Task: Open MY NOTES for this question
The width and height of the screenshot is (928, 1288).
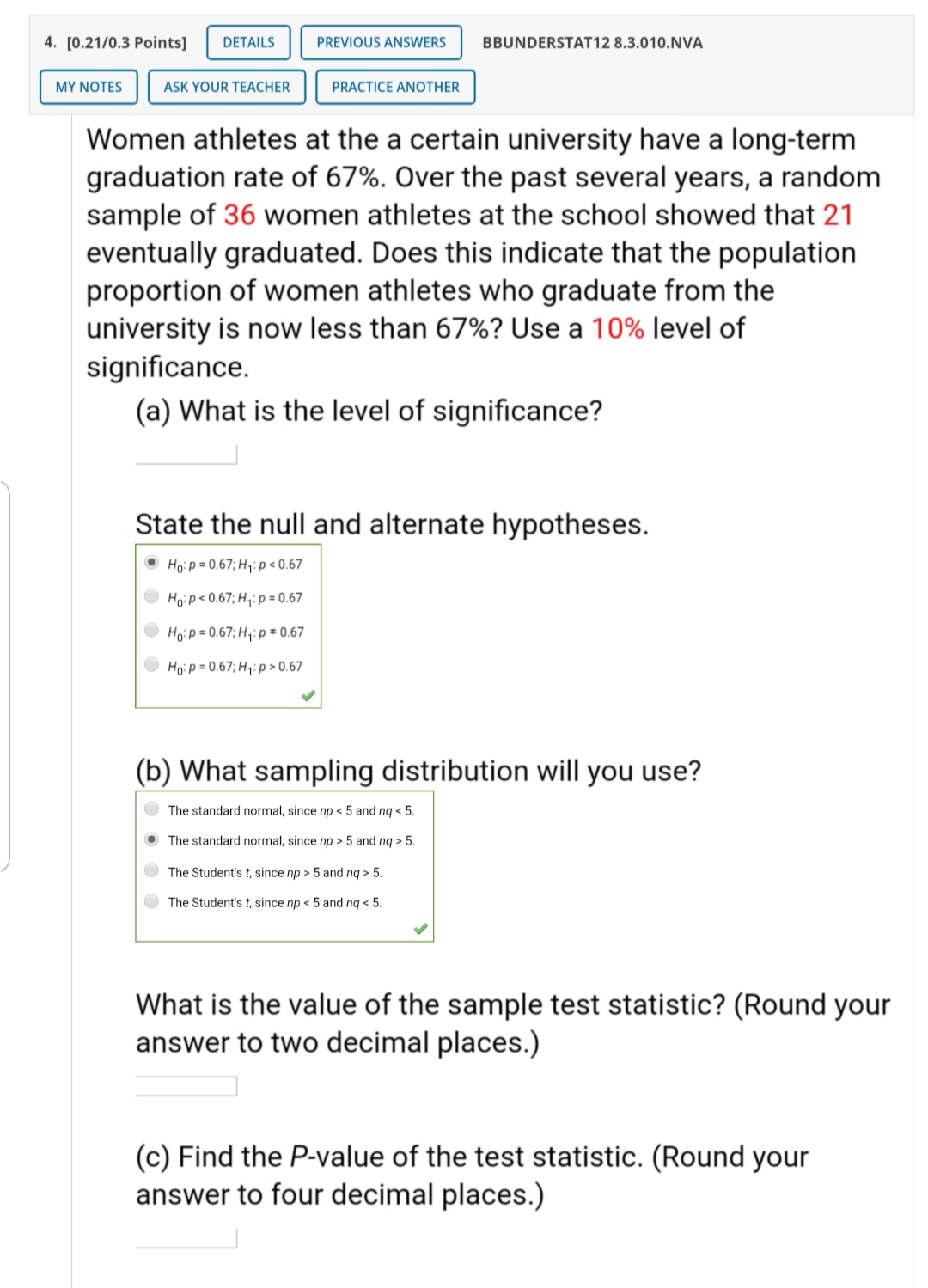Action: coord(89,87)
